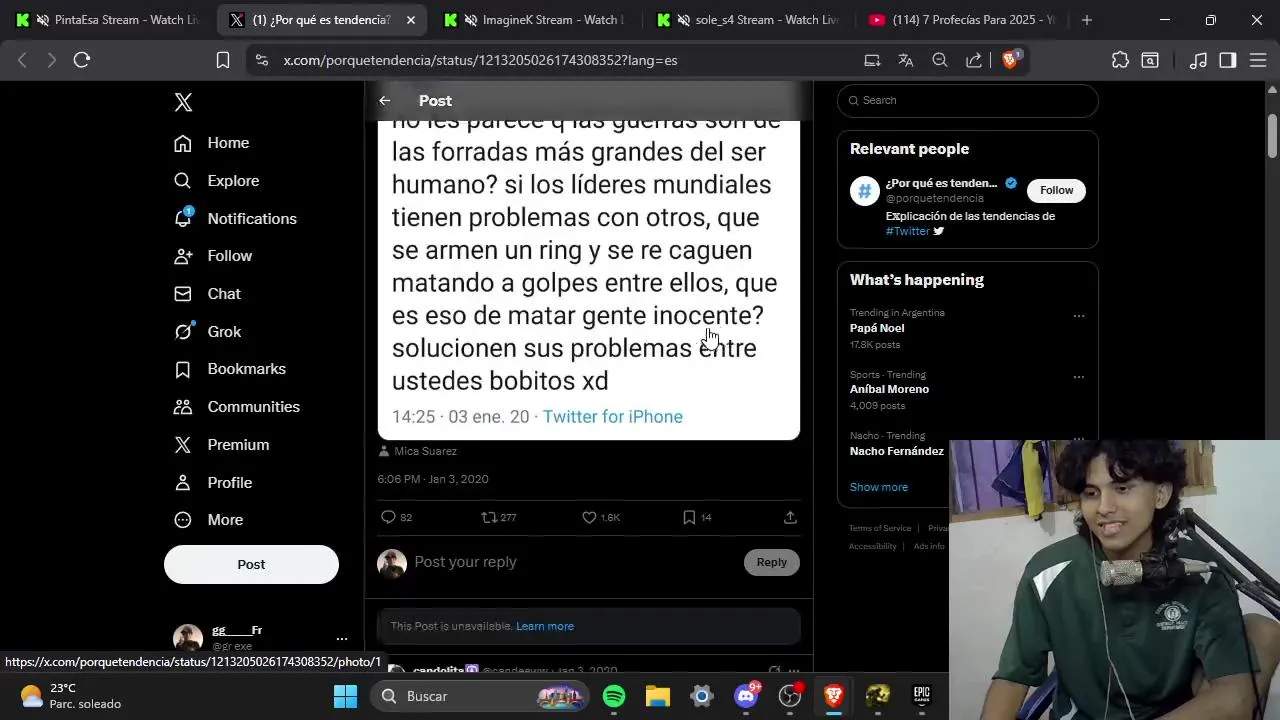Reload the current page
The image size is (1280, 720).
[82, 60]
